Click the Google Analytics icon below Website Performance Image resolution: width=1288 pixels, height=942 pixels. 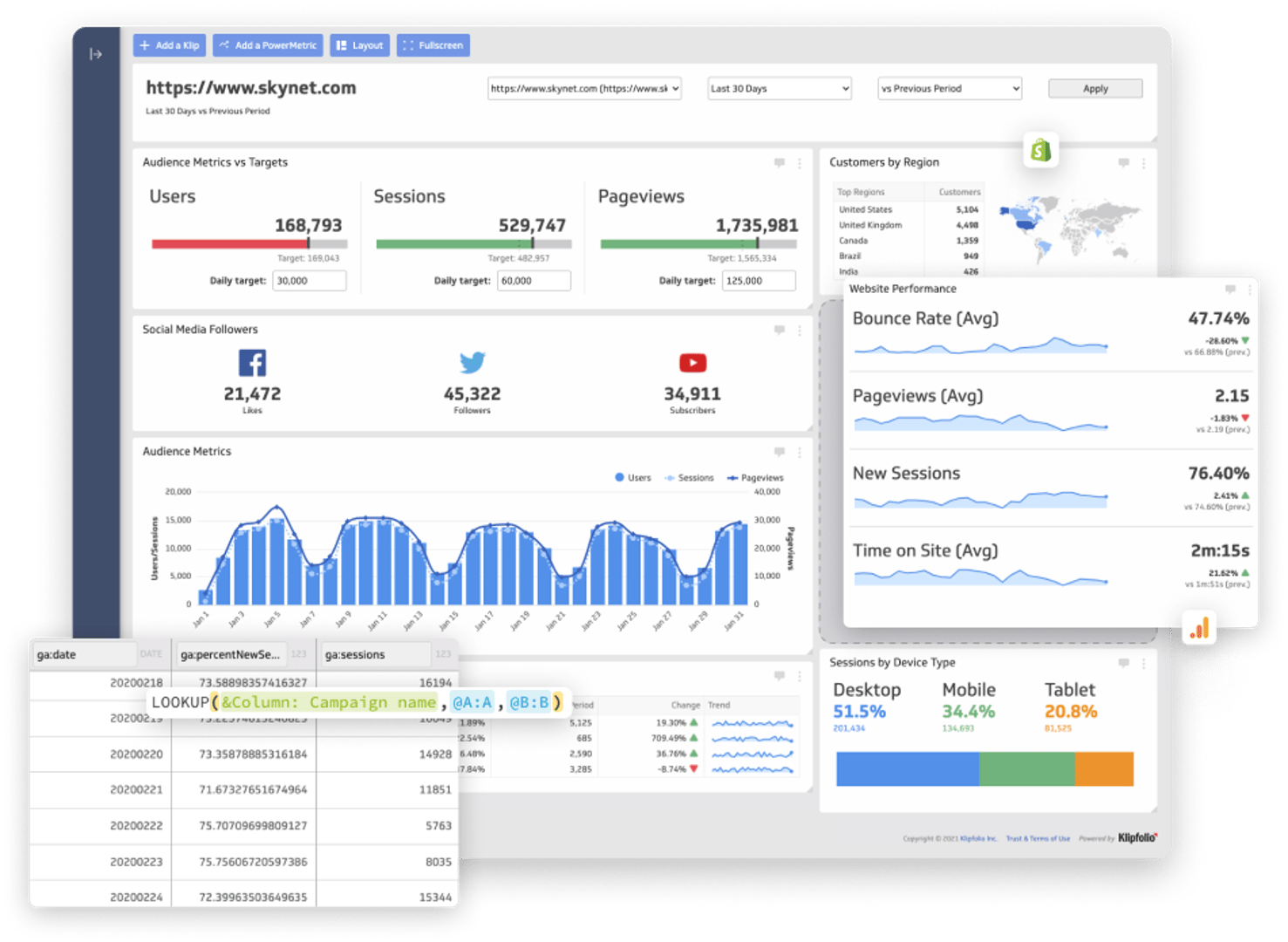pos(1201,627)
